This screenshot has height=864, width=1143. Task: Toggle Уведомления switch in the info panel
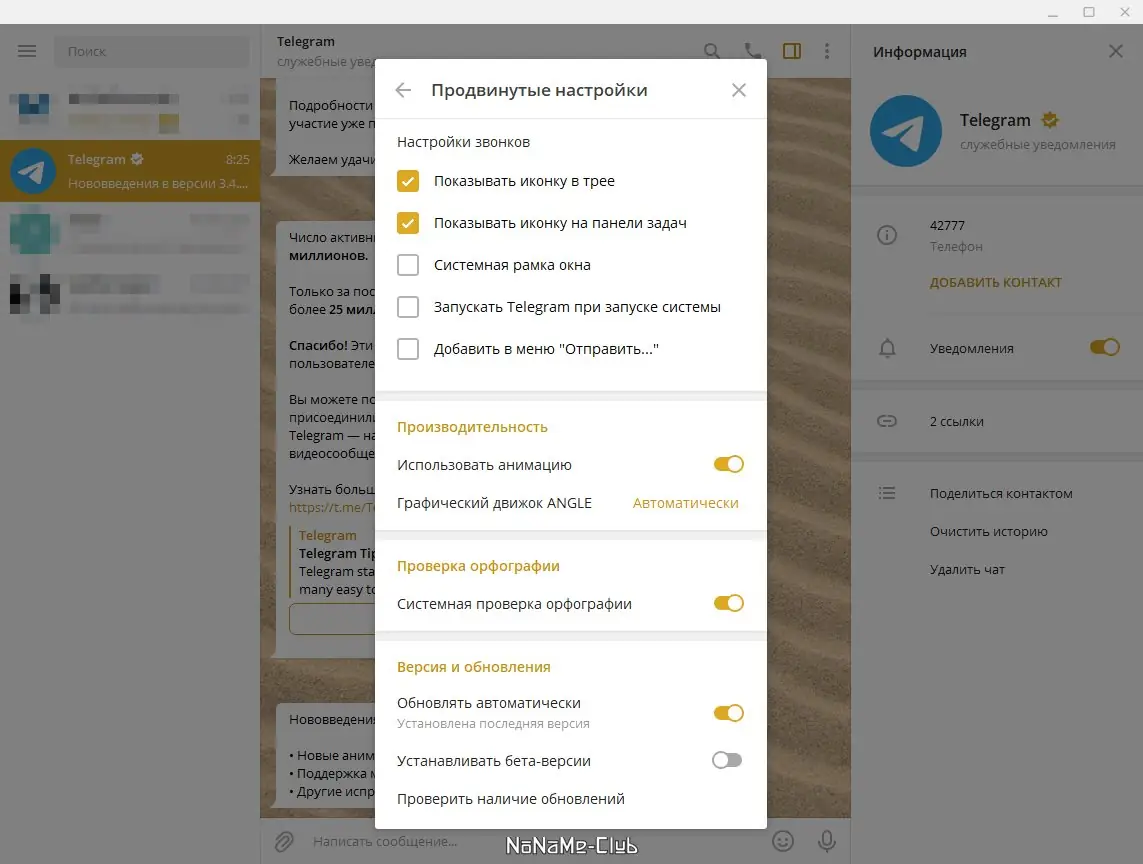(x=1105, y=348)
